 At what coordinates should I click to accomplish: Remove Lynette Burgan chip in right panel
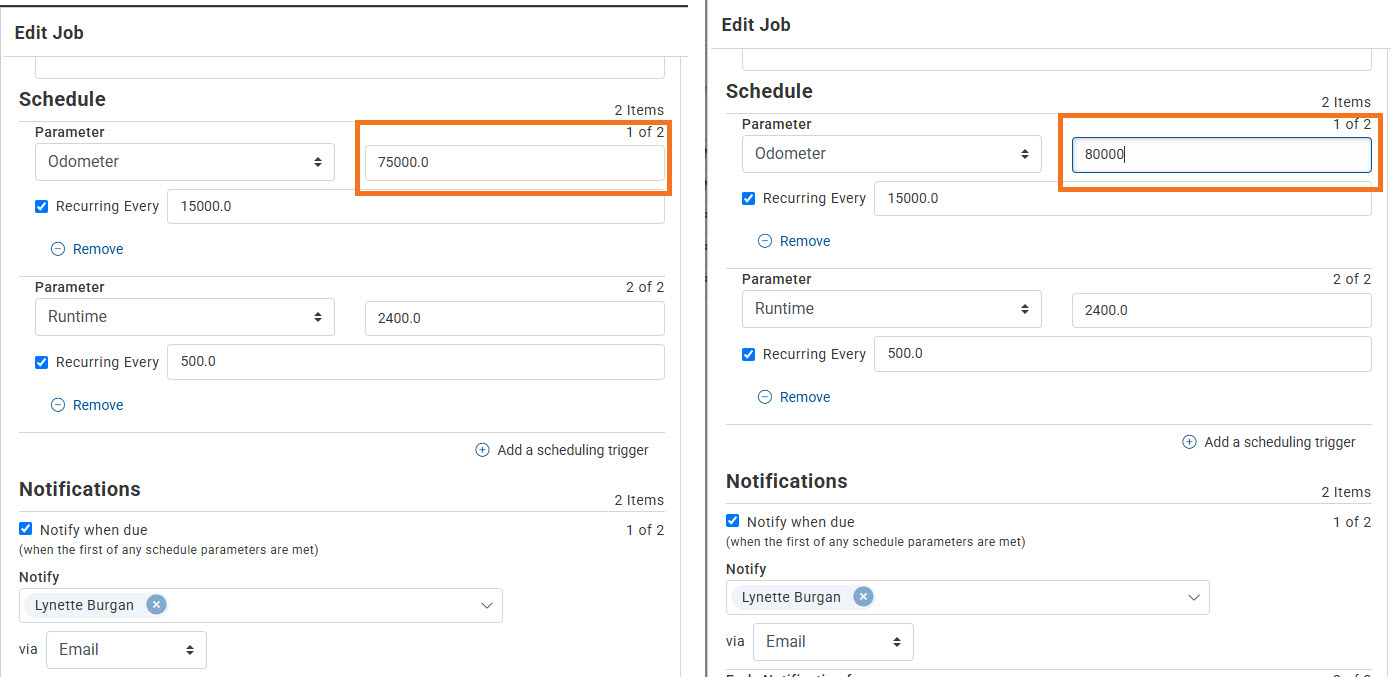tap(863, 596)
